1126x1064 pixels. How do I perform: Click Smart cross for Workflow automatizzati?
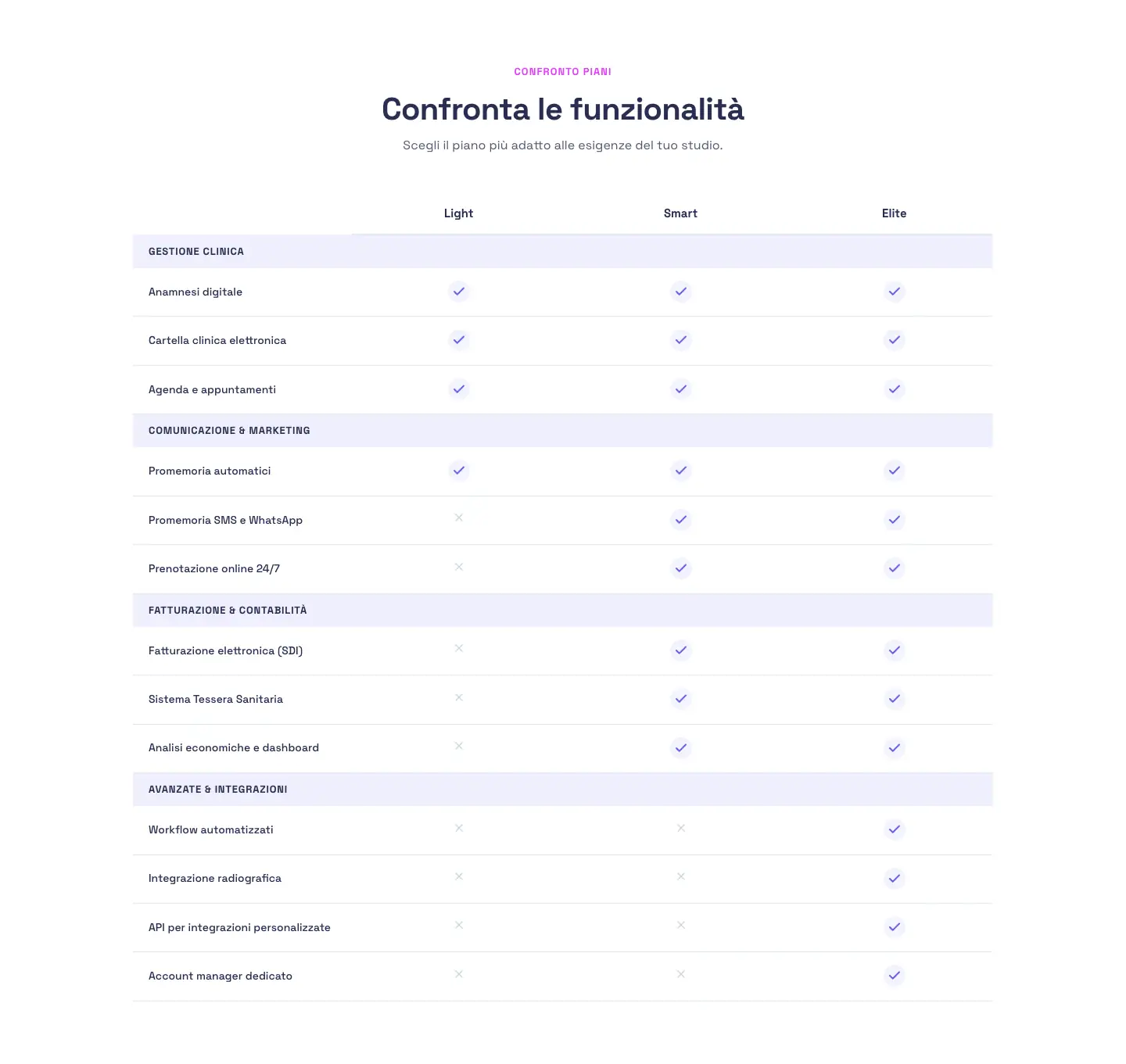click(x=681, y=828)
